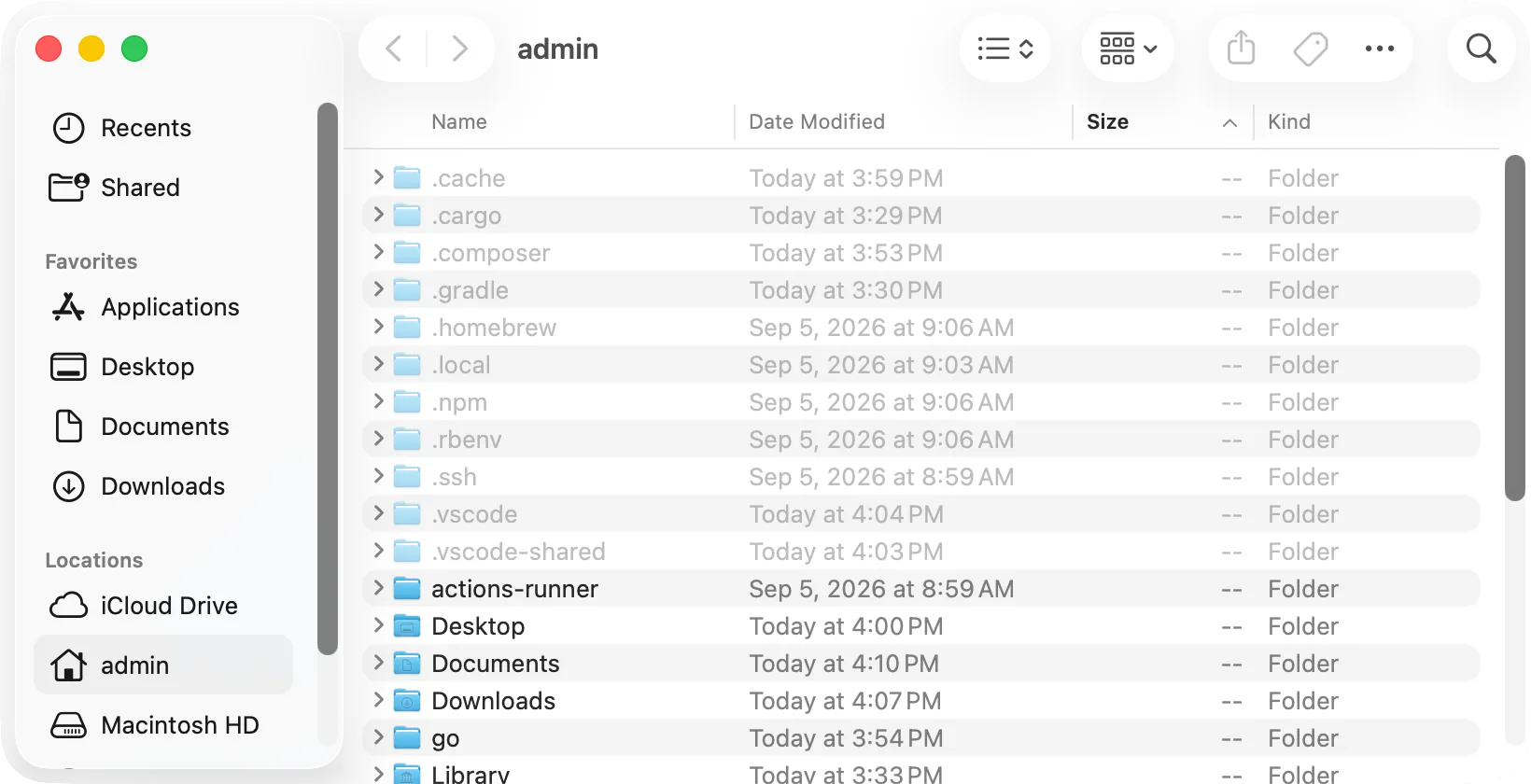Select admin home in the sidebar
Image resolution: width=1531 pixels, height=784 pixels.
pos(163,665)
